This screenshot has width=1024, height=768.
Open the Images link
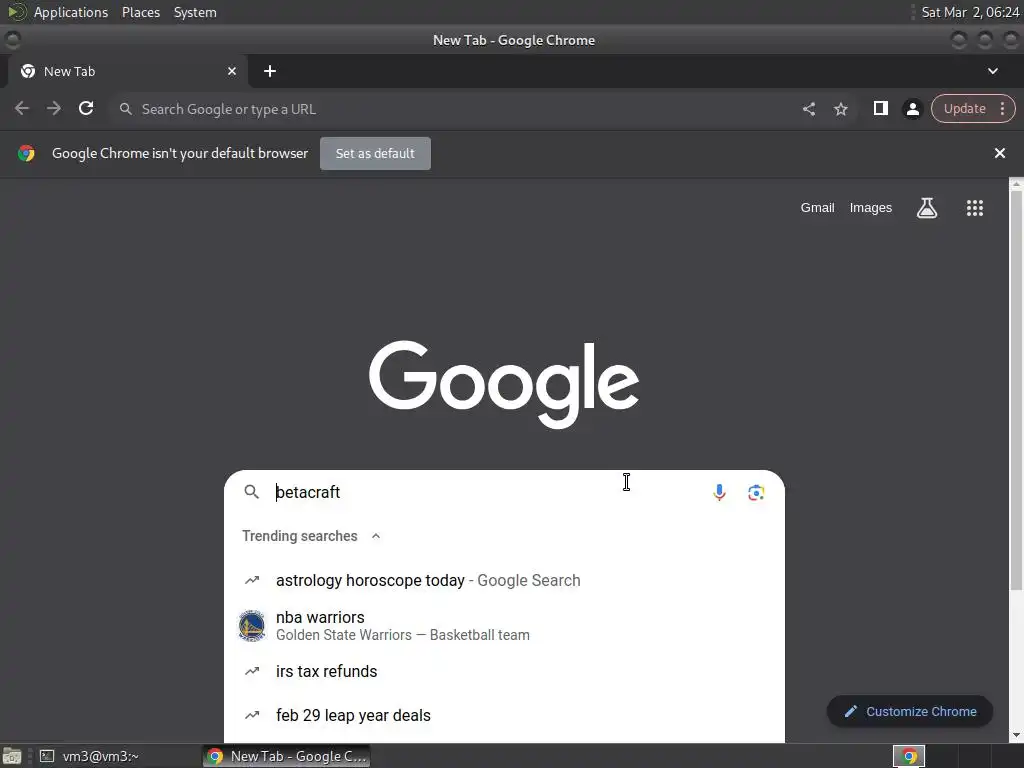(871, 208)
